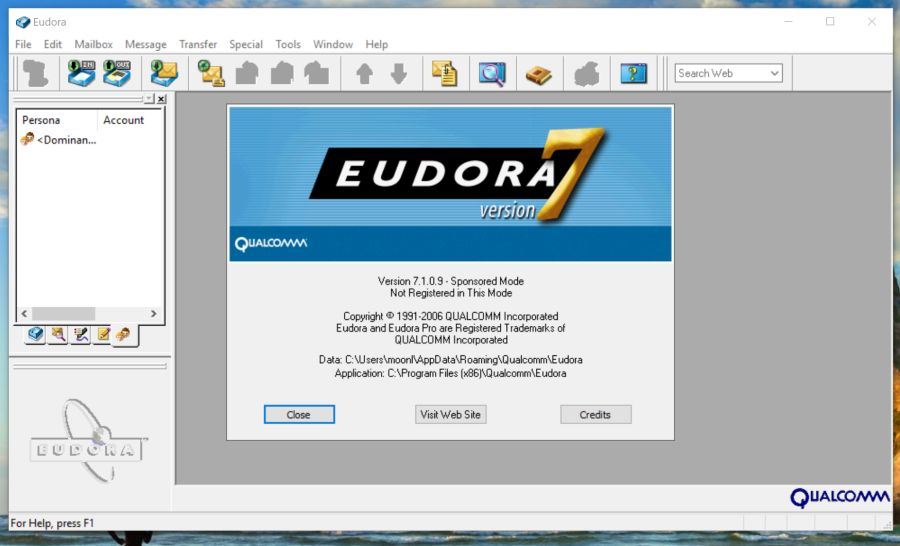
Task: Click the Check Mail toolbar icon
Action: tap(163, 73)
